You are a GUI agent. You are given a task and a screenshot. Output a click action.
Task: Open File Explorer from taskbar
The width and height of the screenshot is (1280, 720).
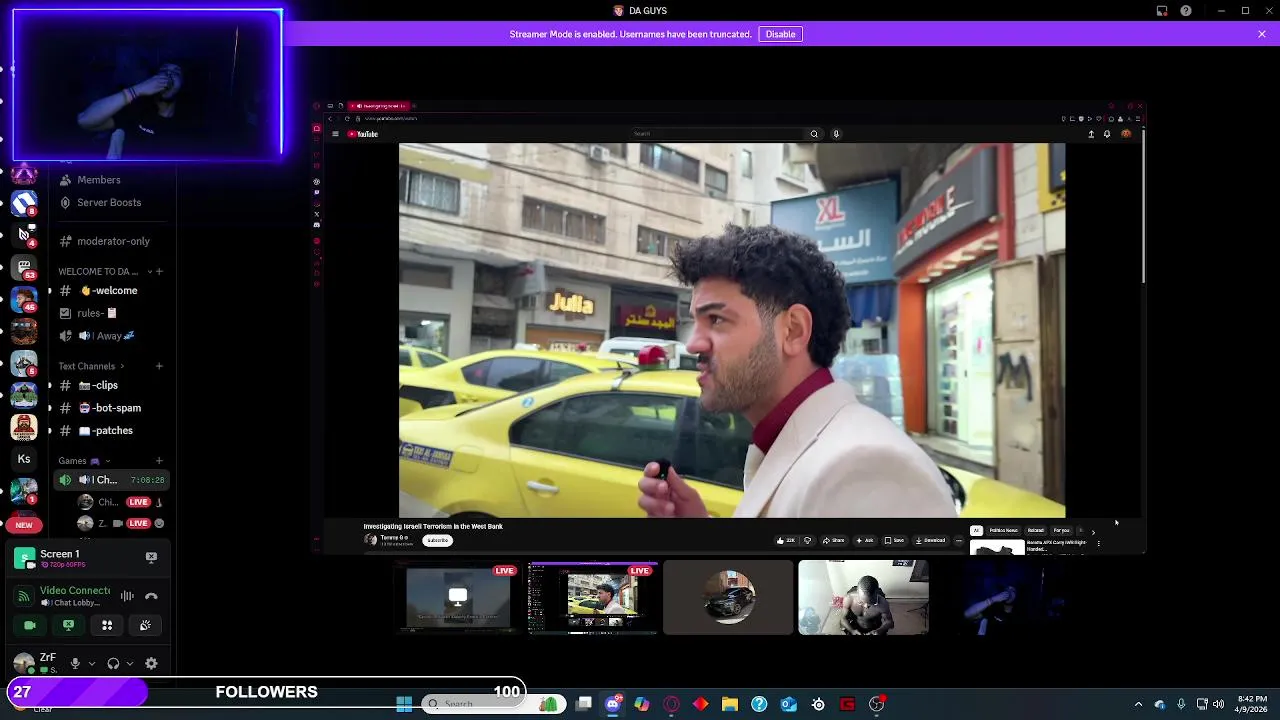point(730,704)
